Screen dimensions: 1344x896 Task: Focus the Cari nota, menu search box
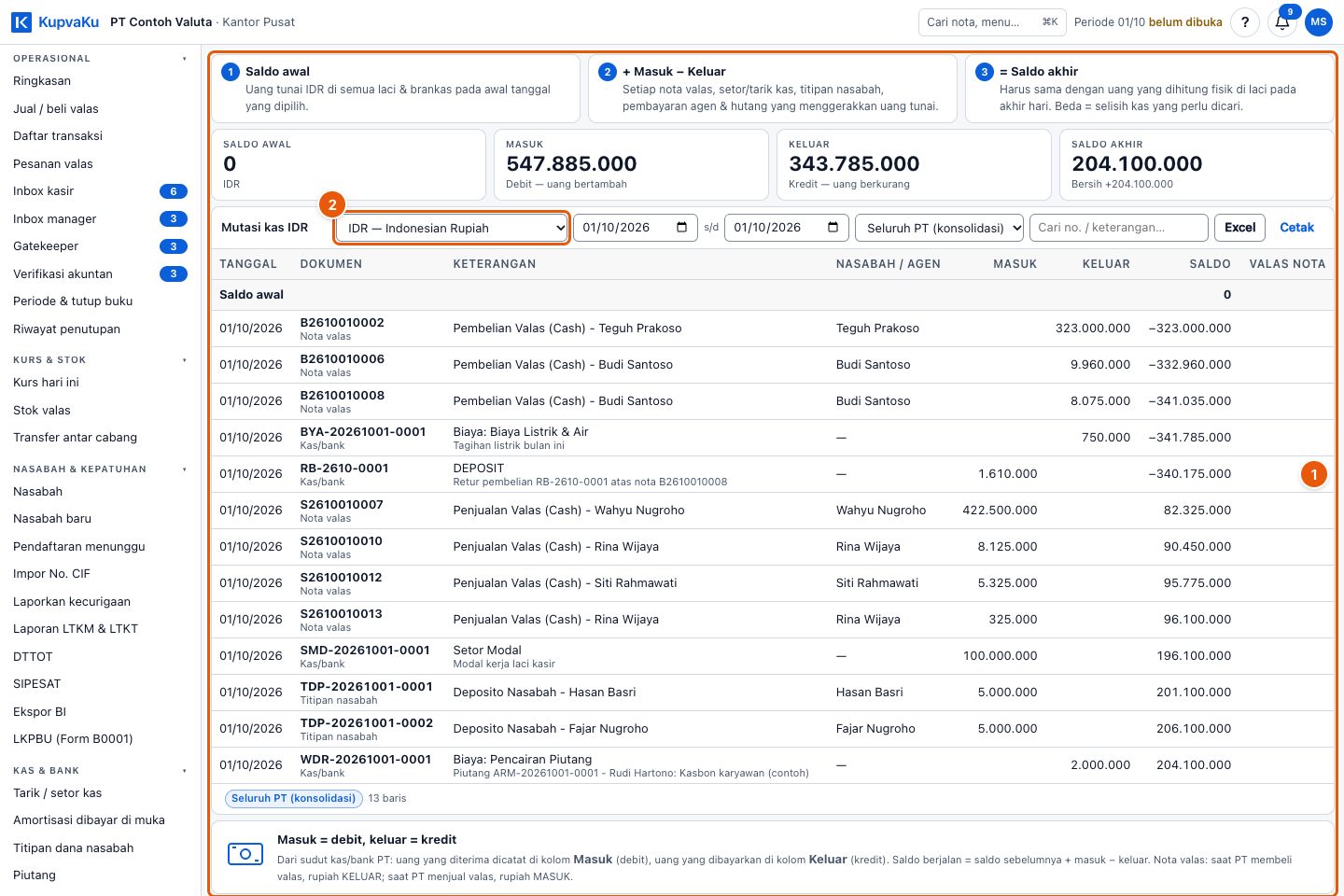(x=992, y=22)
